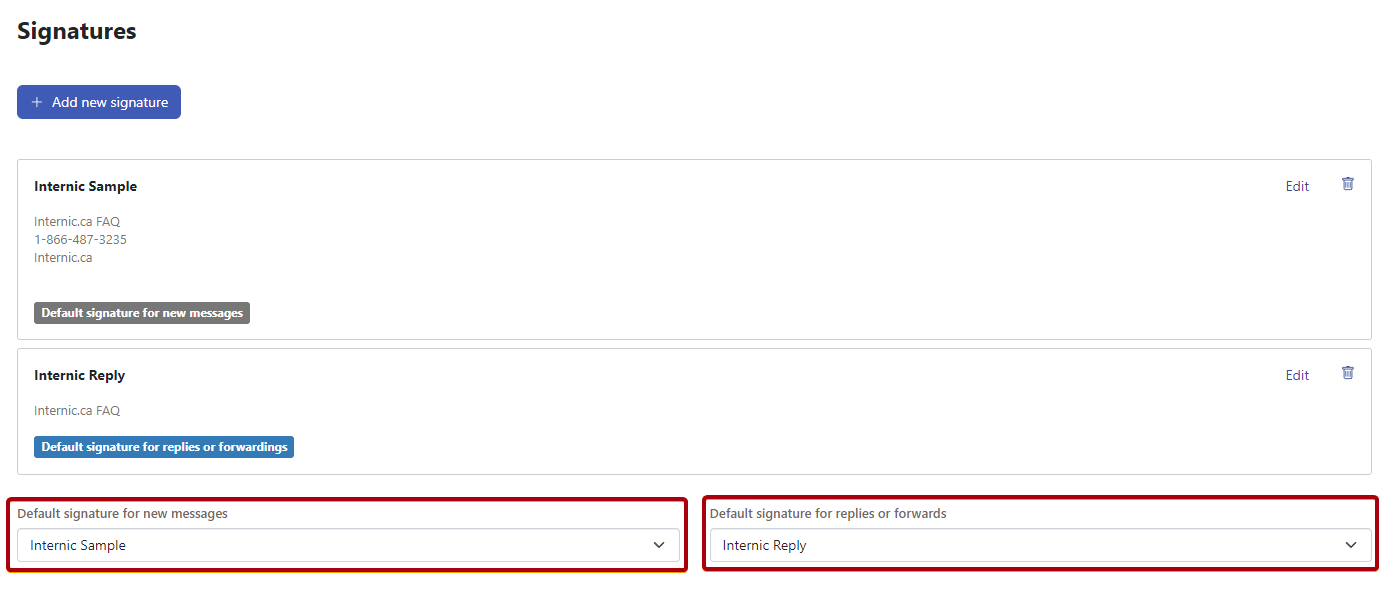1392x600 pixels.
Task: Click the 'Default signature for replies or forwards' field label
Action: point(828,513)
